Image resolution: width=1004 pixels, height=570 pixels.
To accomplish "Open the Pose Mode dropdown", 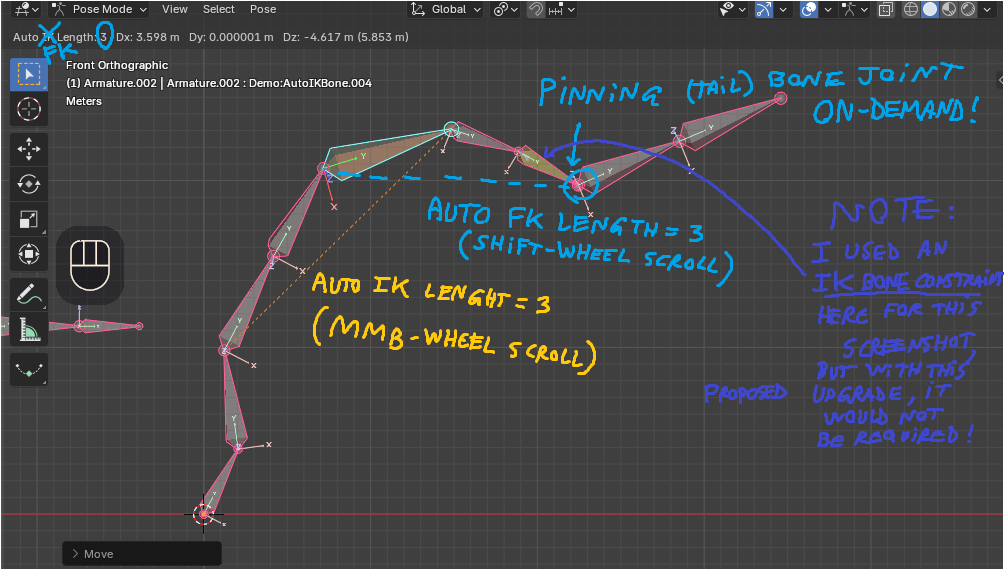I will click(99, 9).
